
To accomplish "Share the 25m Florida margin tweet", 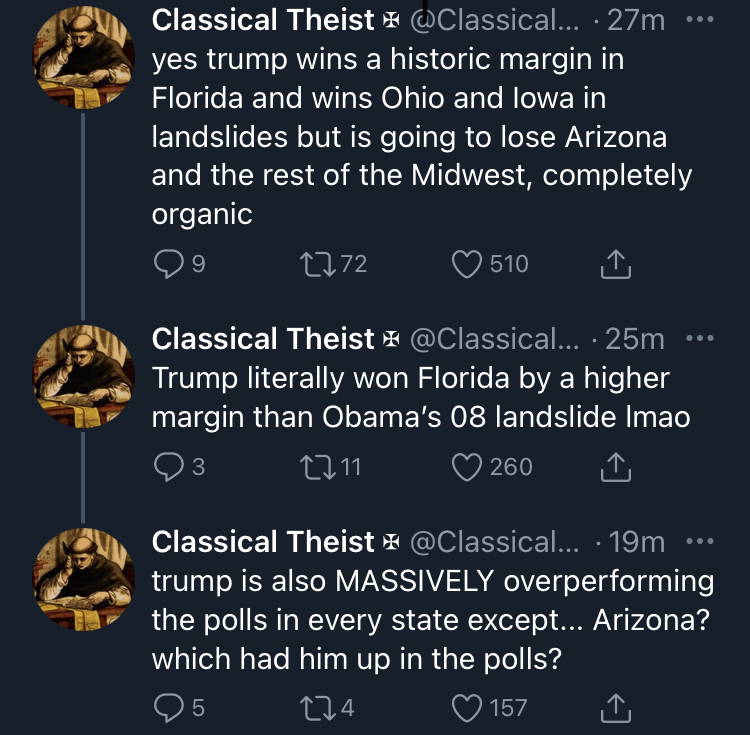I will point(616,467).
